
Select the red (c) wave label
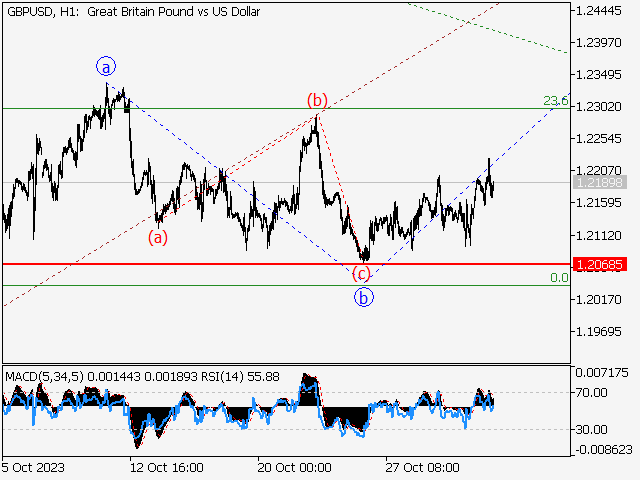[361, 273]
